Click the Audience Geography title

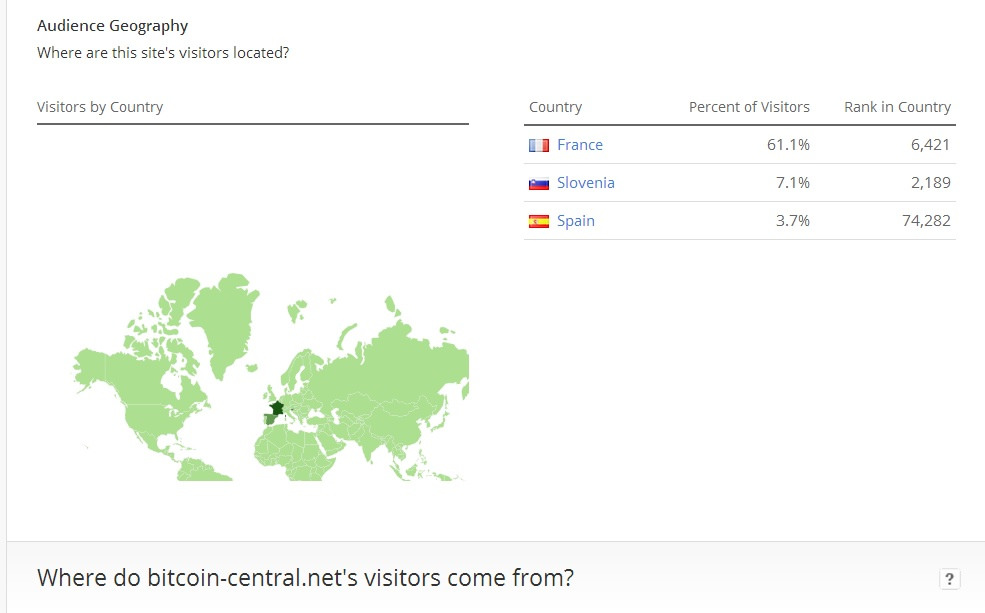(112, 26)
